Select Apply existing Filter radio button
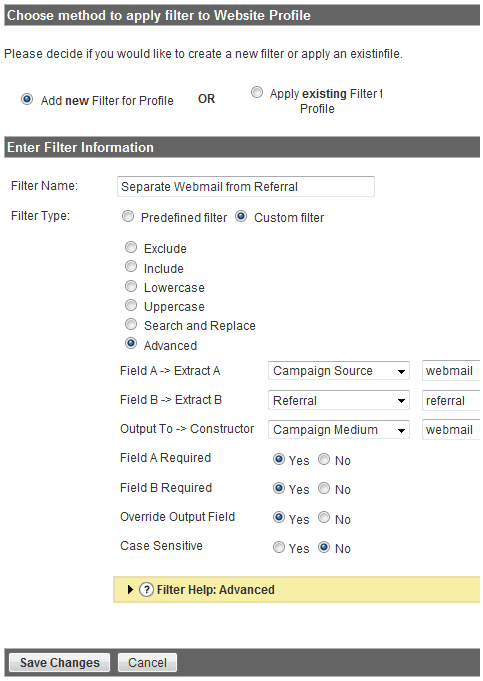This screenshot has height=681, width=483. (x=257, y=92)
